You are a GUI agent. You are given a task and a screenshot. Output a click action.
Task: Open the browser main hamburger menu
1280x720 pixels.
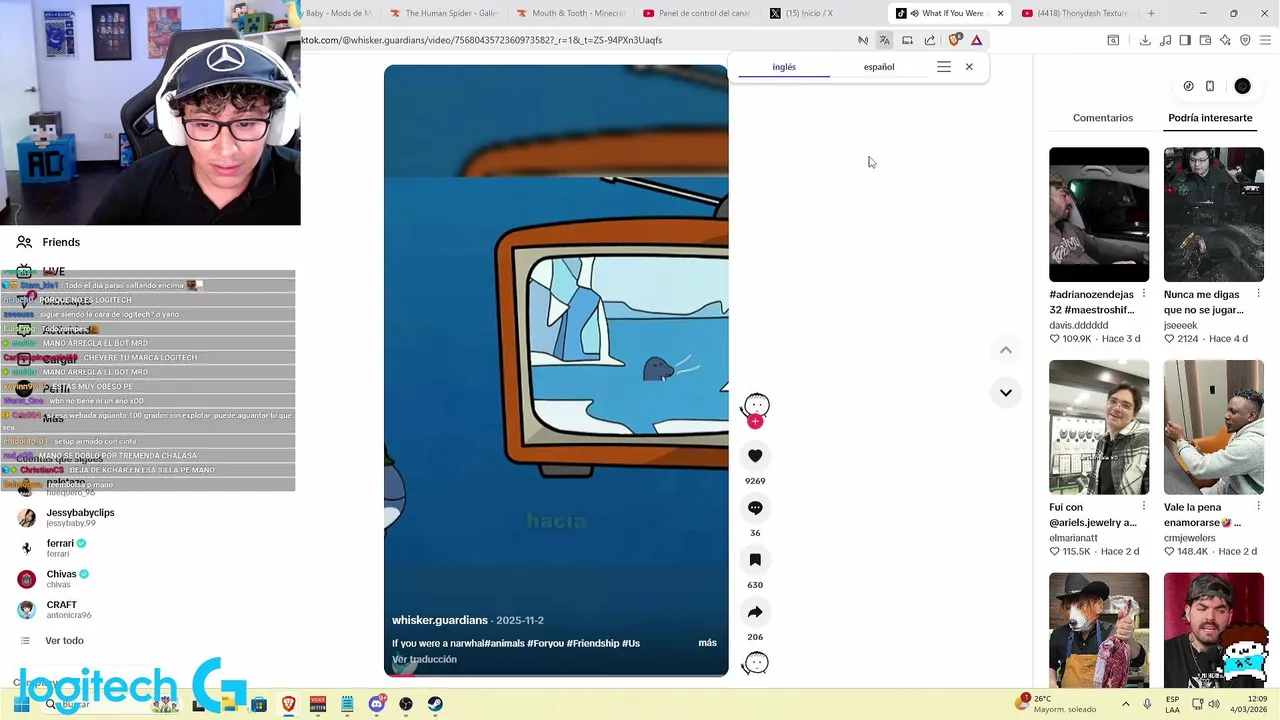[x=1266, y=40]
